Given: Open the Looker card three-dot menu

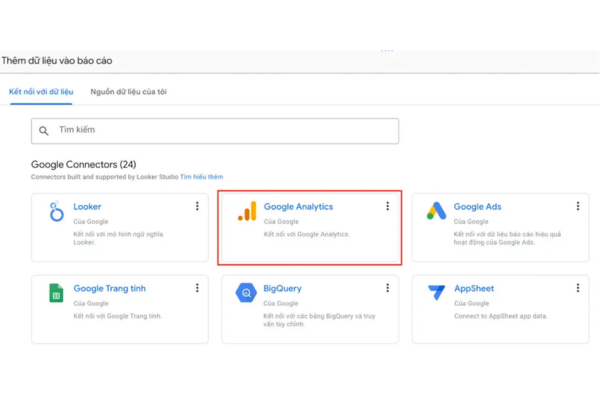Looking at the screenshot, I should pos(197,206).
